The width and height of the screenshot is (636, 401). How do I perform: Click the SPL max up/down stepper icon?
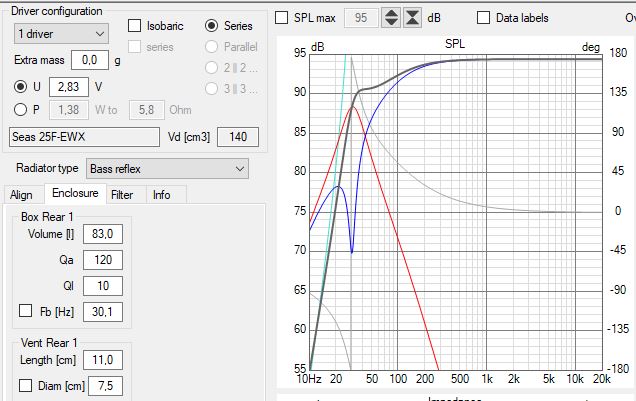coord(392,18)
